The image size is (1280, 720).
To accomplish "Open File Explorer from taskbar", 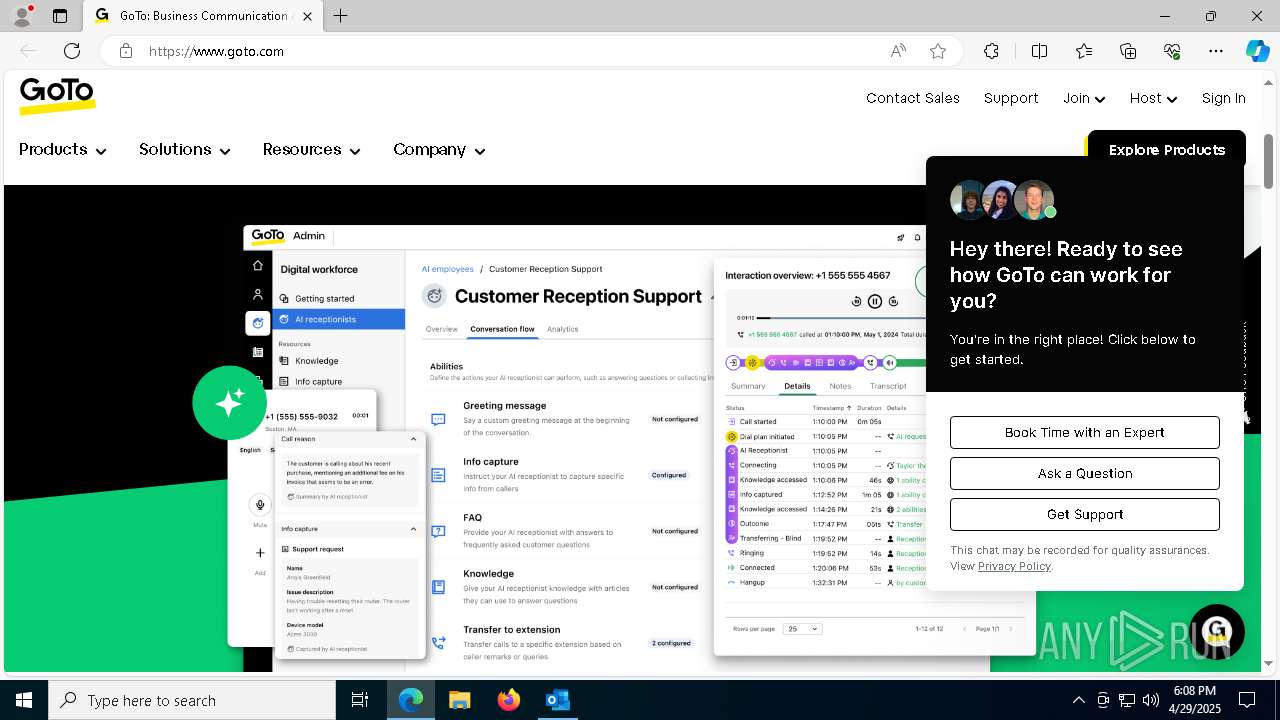I will (x=459, y=700).
